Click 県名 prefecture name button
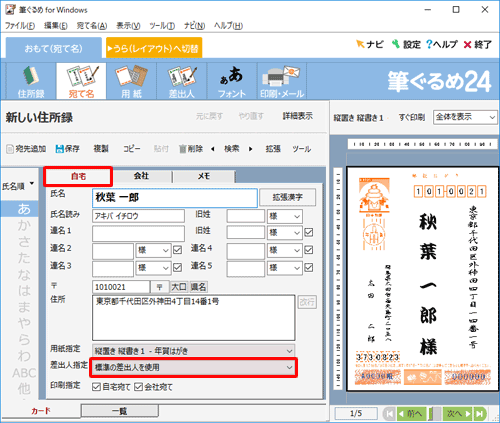 tap(199, 287)
